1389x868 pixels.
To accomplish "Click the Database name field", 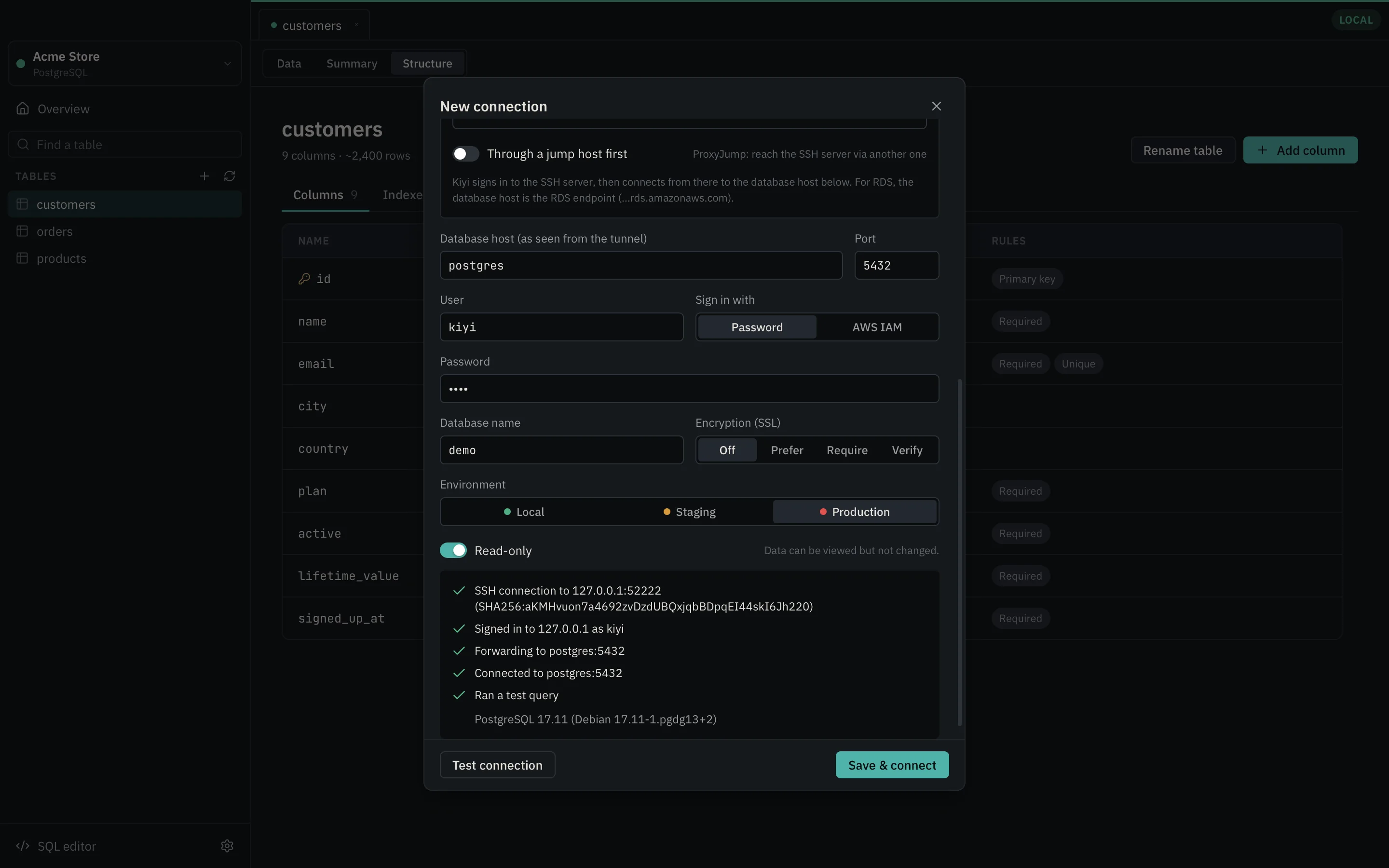I will (x=561, y=450).
